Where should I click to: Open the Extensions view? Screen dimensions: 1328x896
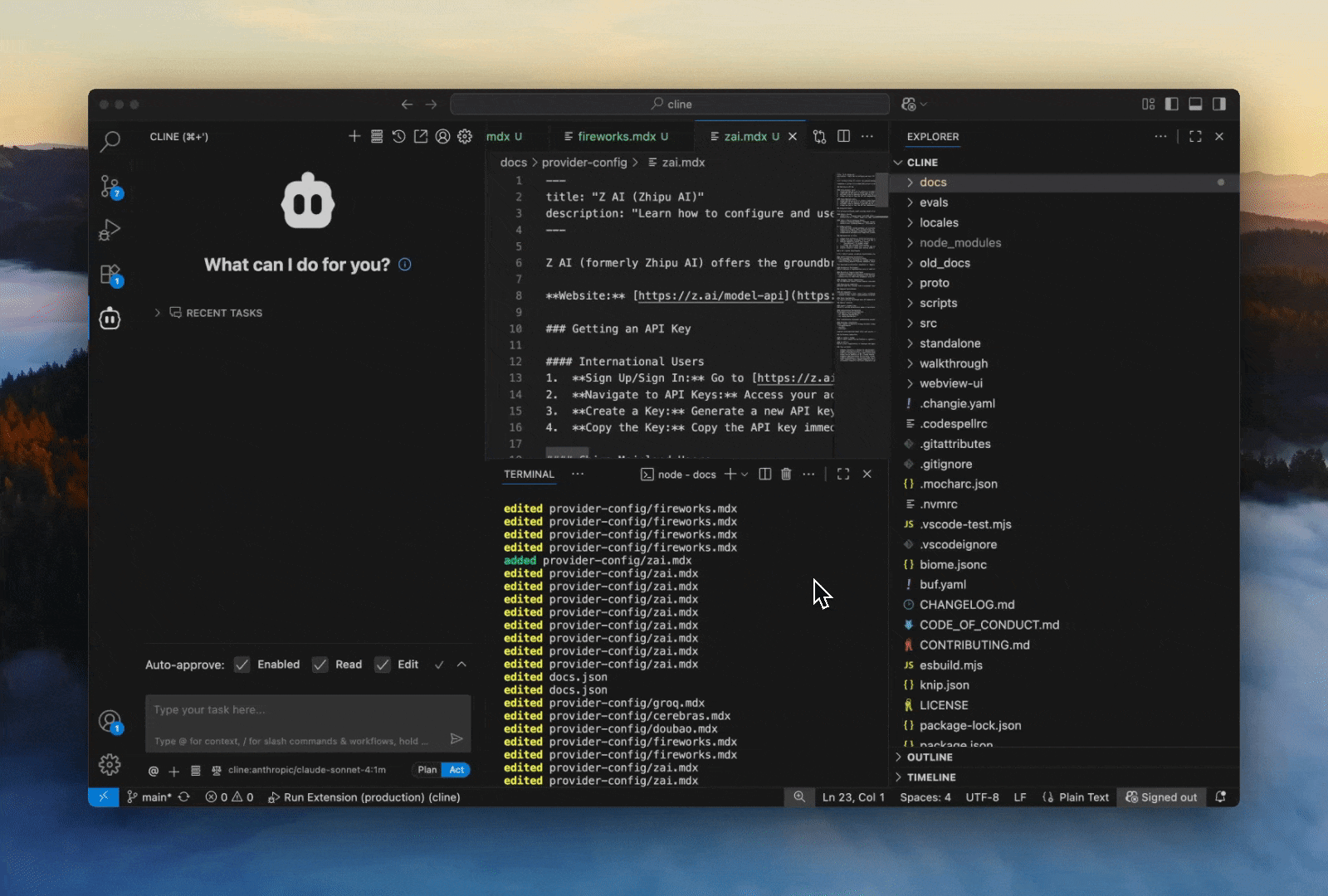point(110,275)
